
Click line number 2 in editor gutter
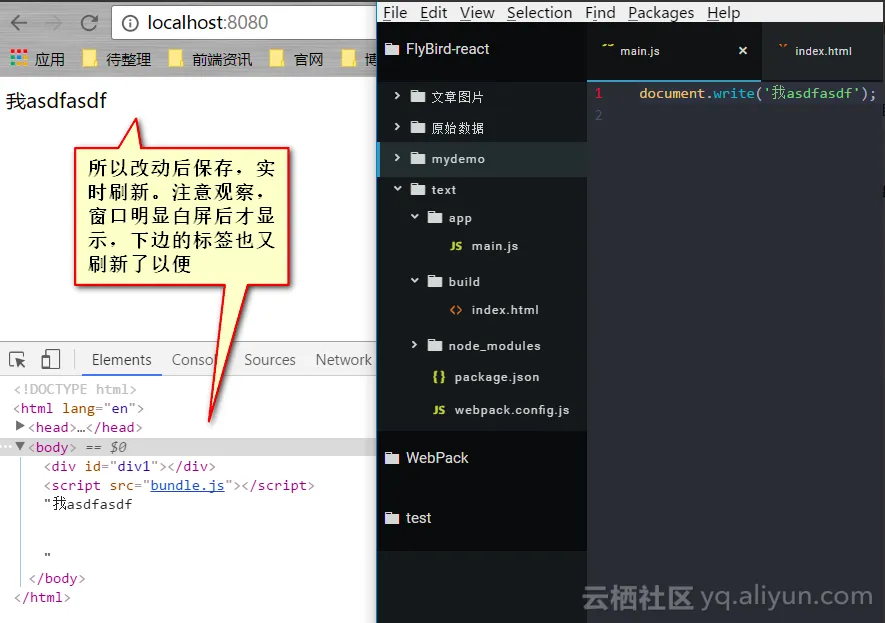tap(599, 115)
